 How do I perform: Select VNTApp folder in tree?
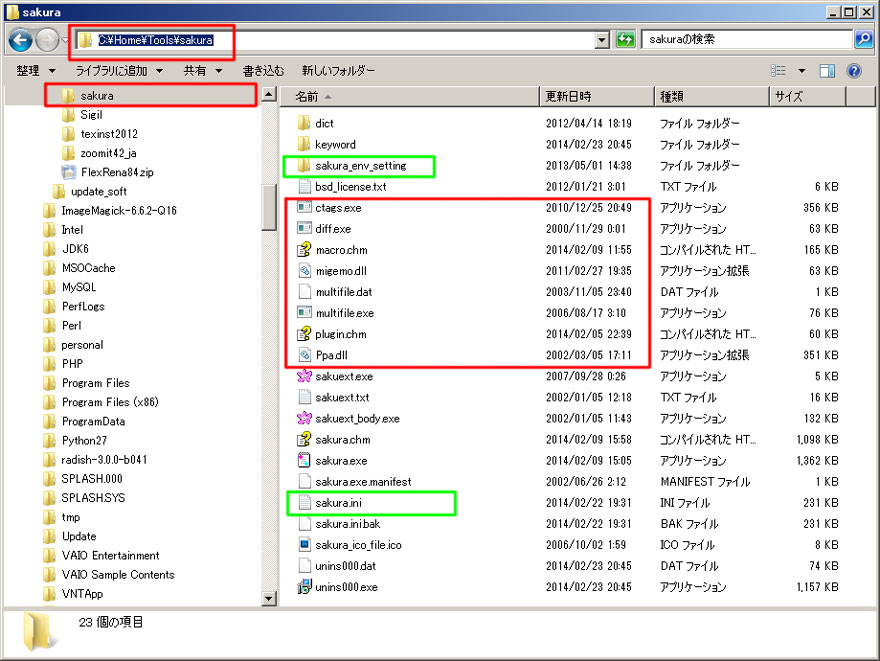click(82, 594)
